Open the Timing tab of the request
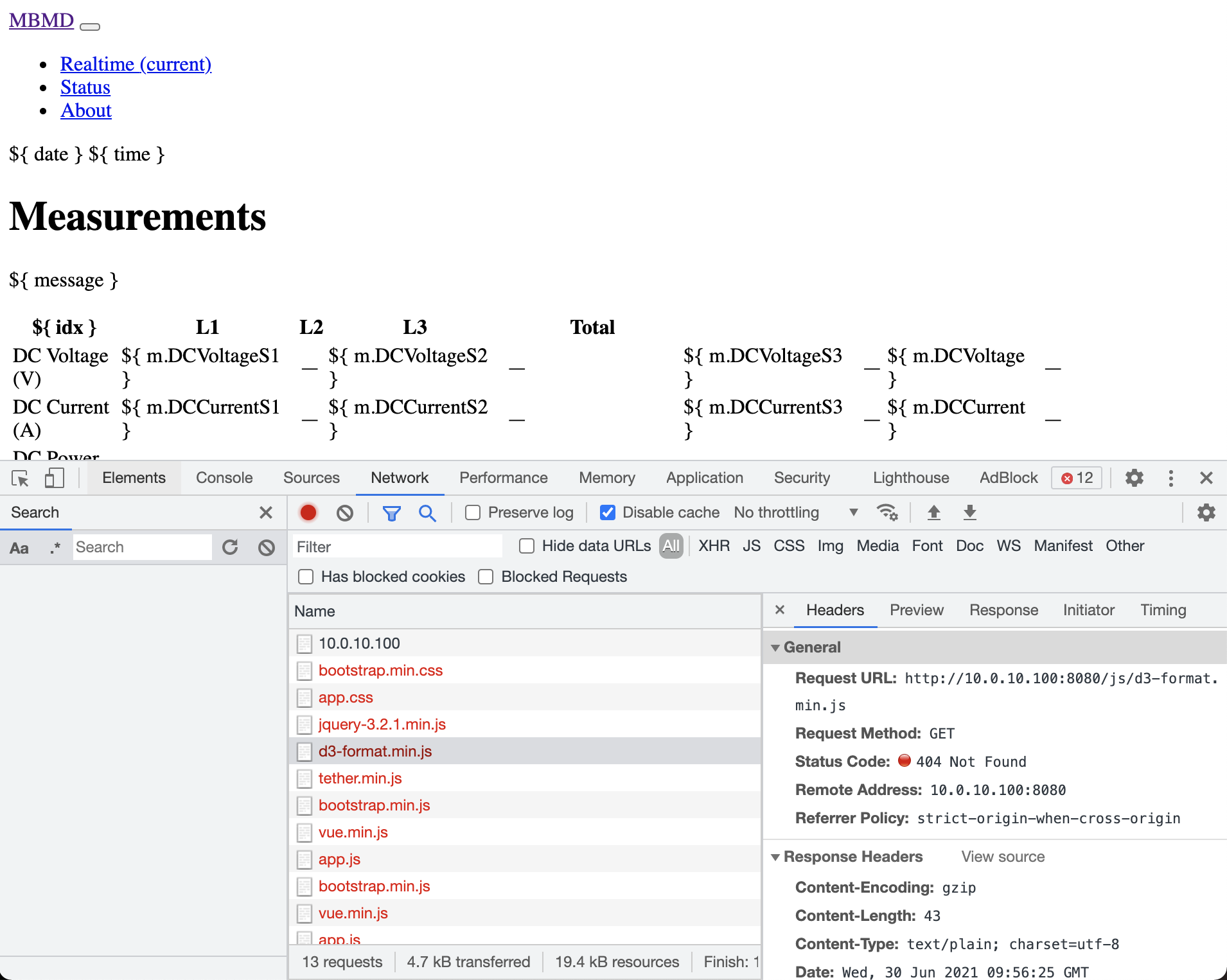Image resolution: width=1227 pixels, height=980 pixels. point(1163,610)
